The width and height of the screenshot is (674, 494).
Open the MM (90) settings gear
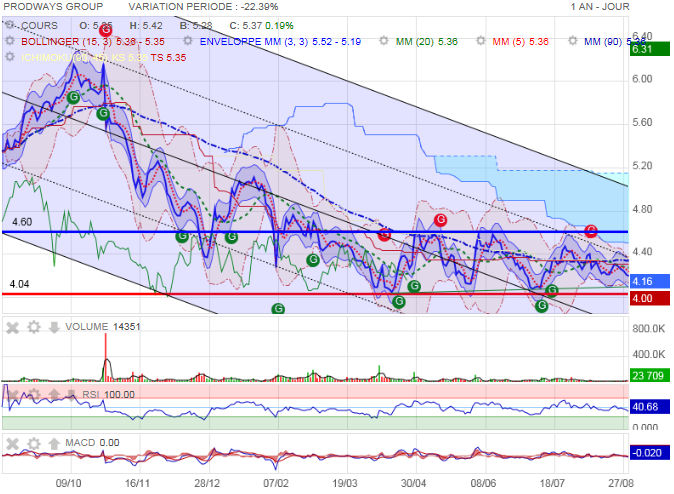point(573,42)
